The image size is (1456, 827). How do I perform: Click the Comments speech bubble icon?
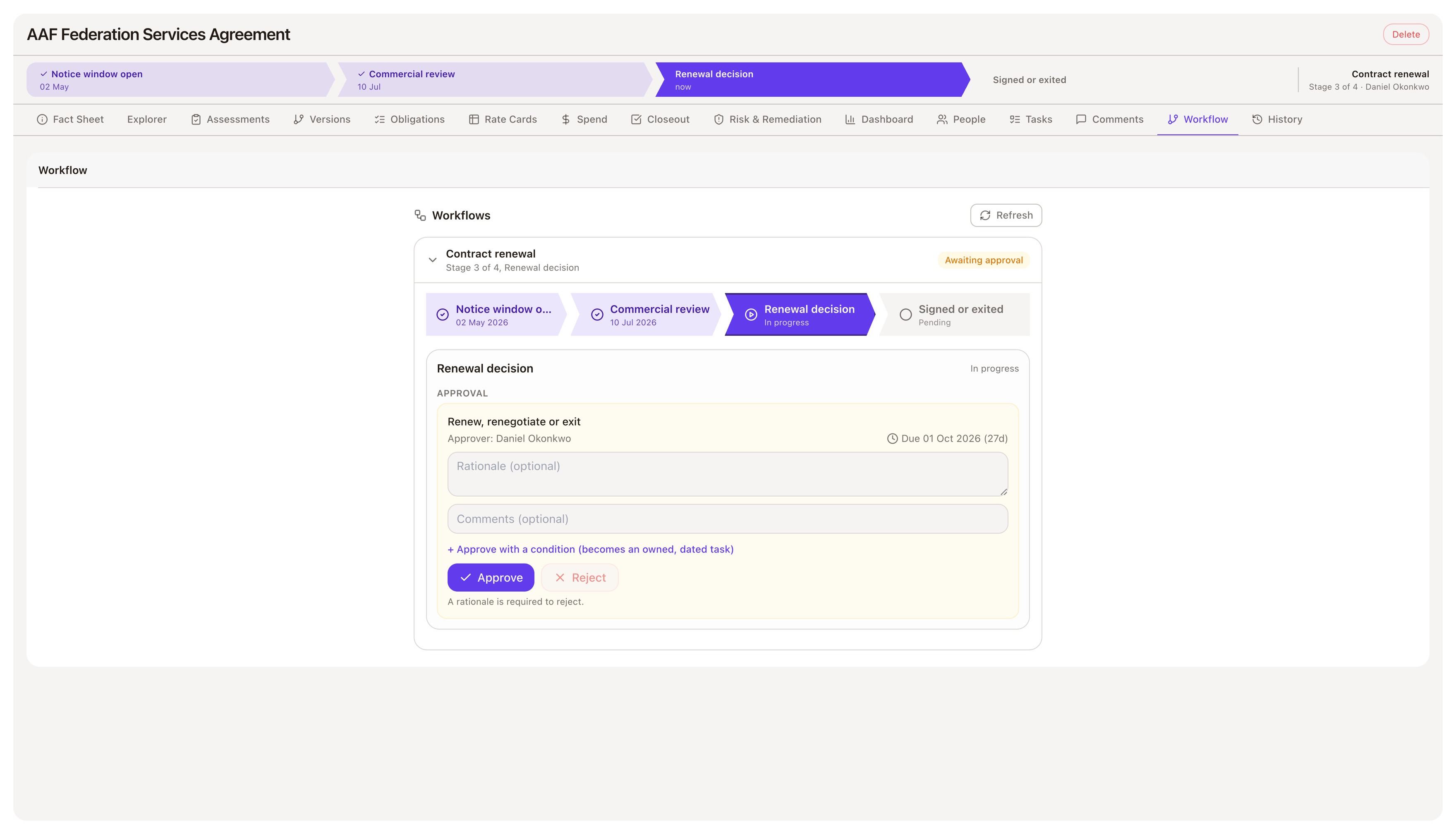click(1081, 119)
